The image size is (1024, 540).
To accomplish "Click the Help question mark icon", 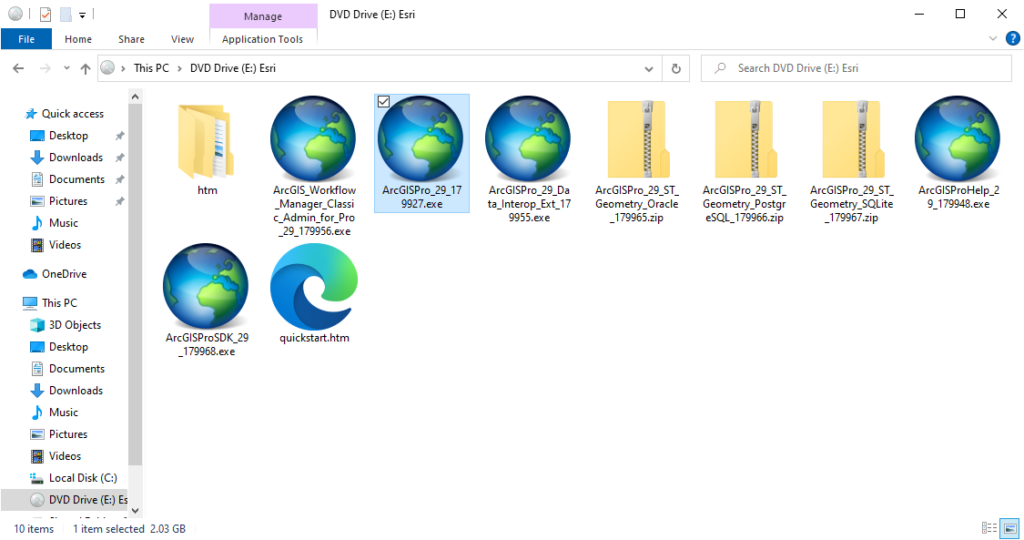I will [1012, 39].
